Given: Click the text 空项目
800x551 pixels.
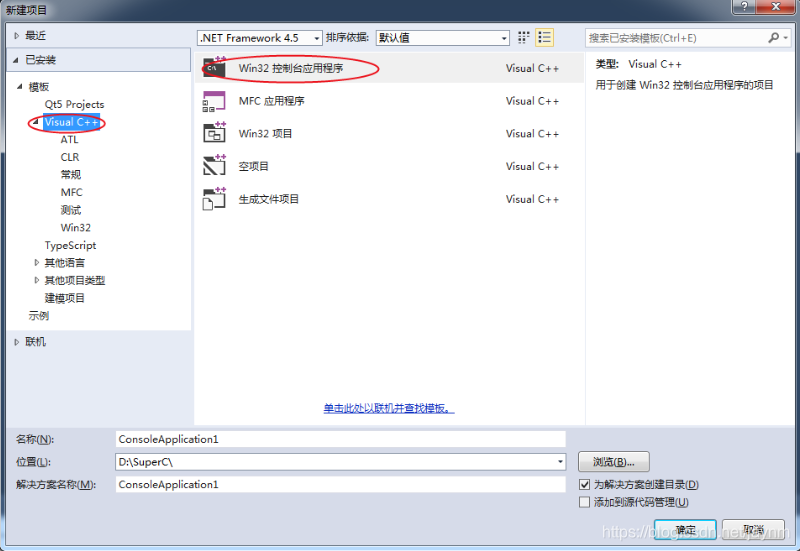Looking at the screenshot, I should tap(254, 166).
